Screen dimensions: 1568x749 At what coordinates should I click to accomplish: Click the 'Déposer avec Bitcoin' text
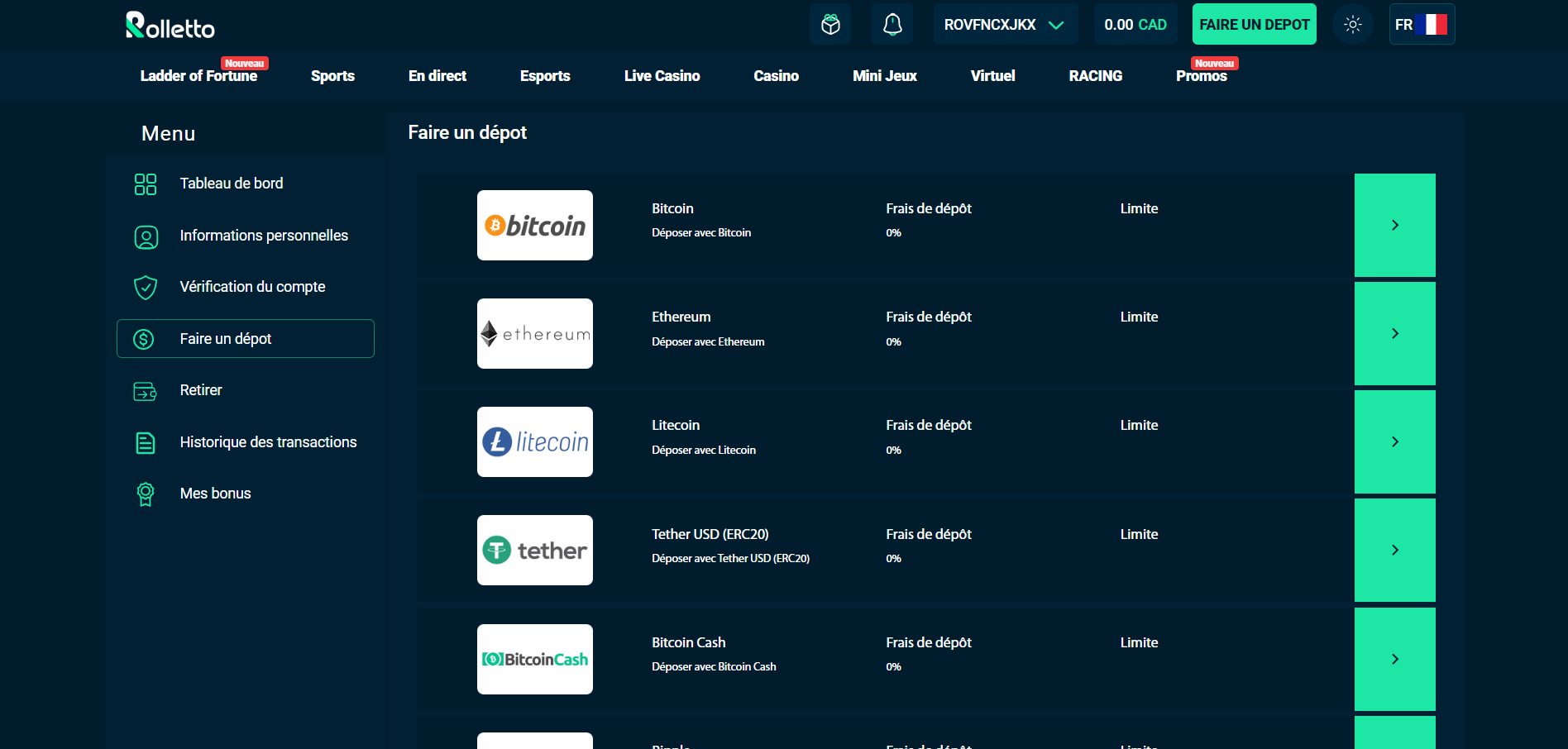[x=701, y=232]
